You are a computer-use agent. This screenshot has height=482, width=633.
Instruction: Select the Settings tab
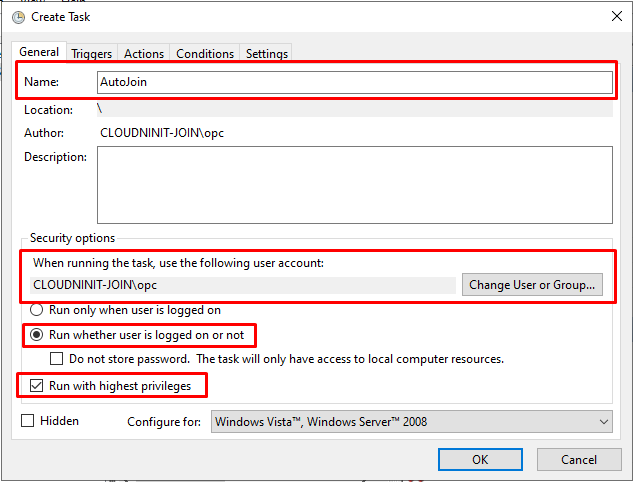266,53
